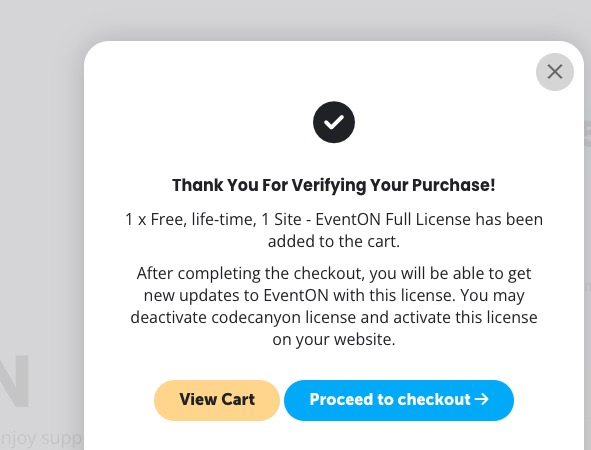Click the arrow in the checkout button

pos(482,399)
